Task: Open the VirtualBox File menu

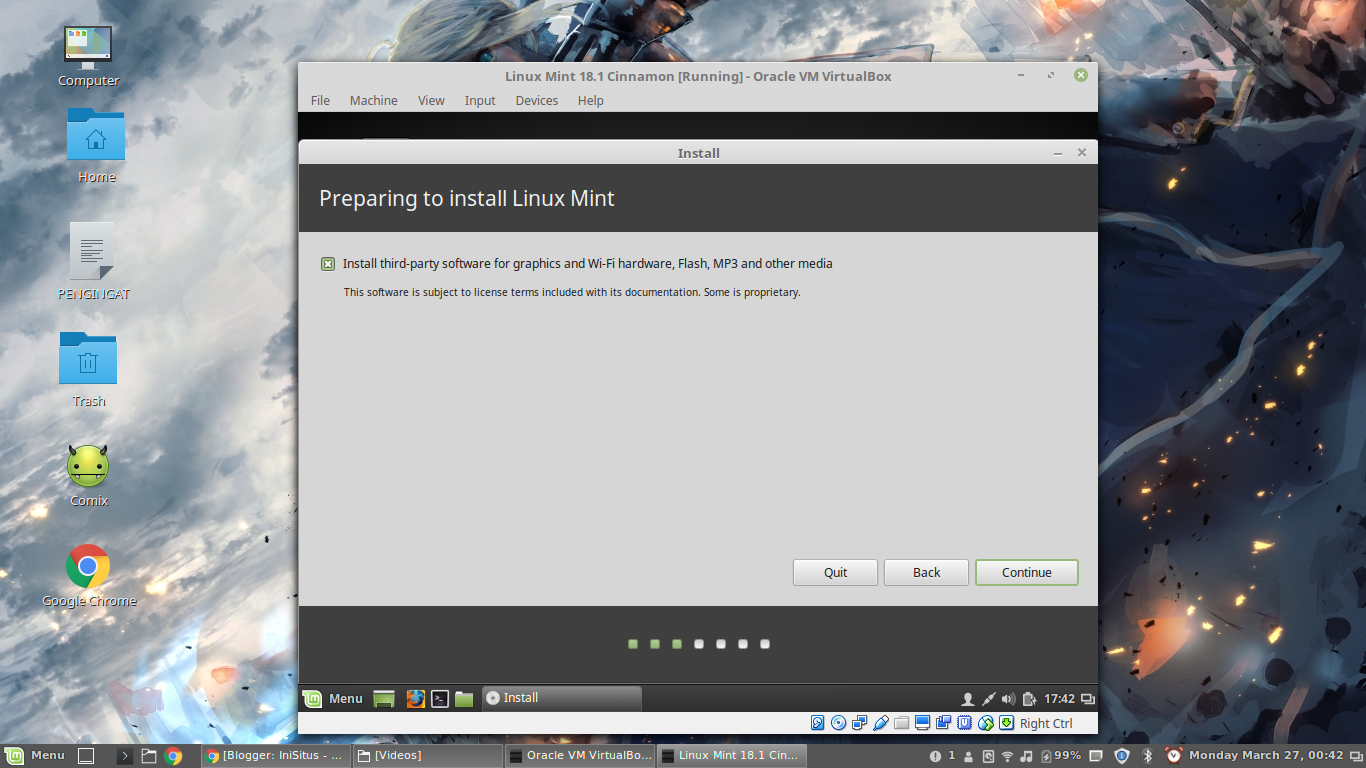Action: click(x=320, y=100)
